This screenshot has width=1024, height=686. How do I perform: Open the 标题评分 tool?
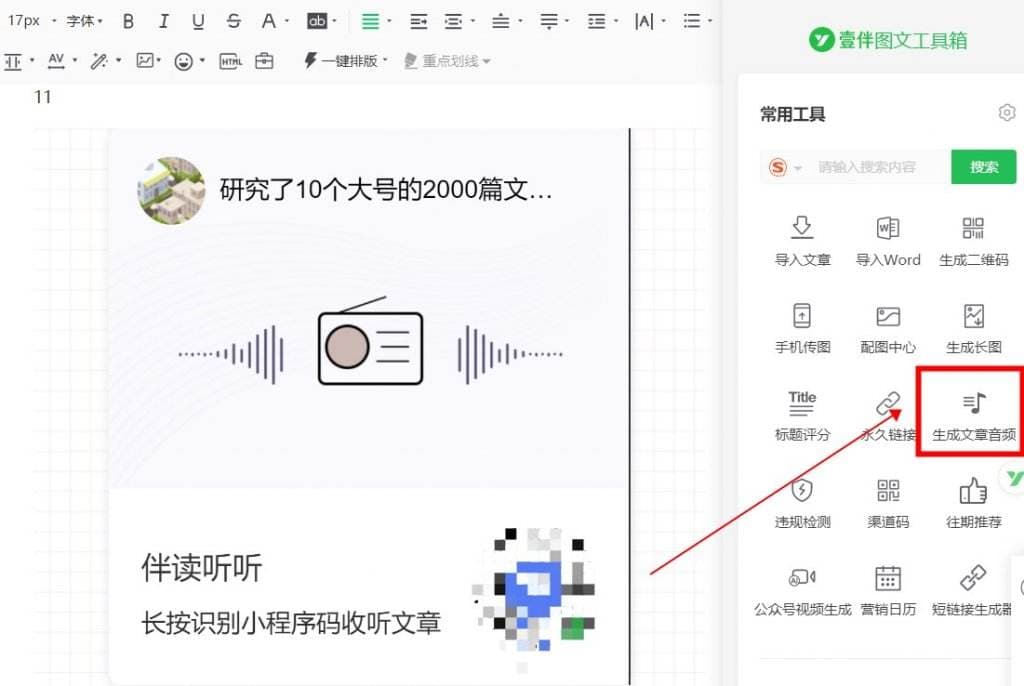point(802,413)
